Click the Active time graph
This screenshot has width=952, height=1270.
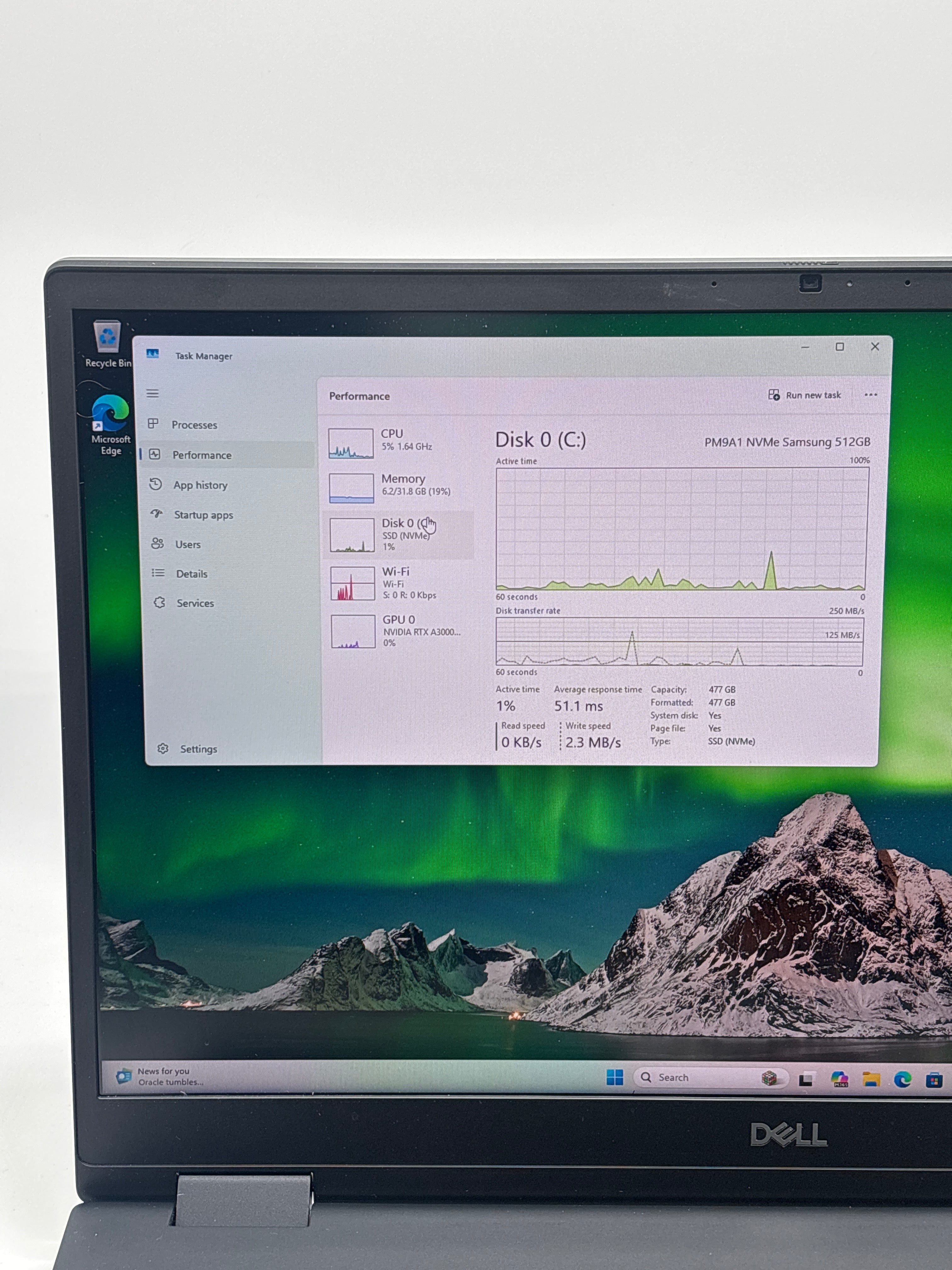coord(682,529)
